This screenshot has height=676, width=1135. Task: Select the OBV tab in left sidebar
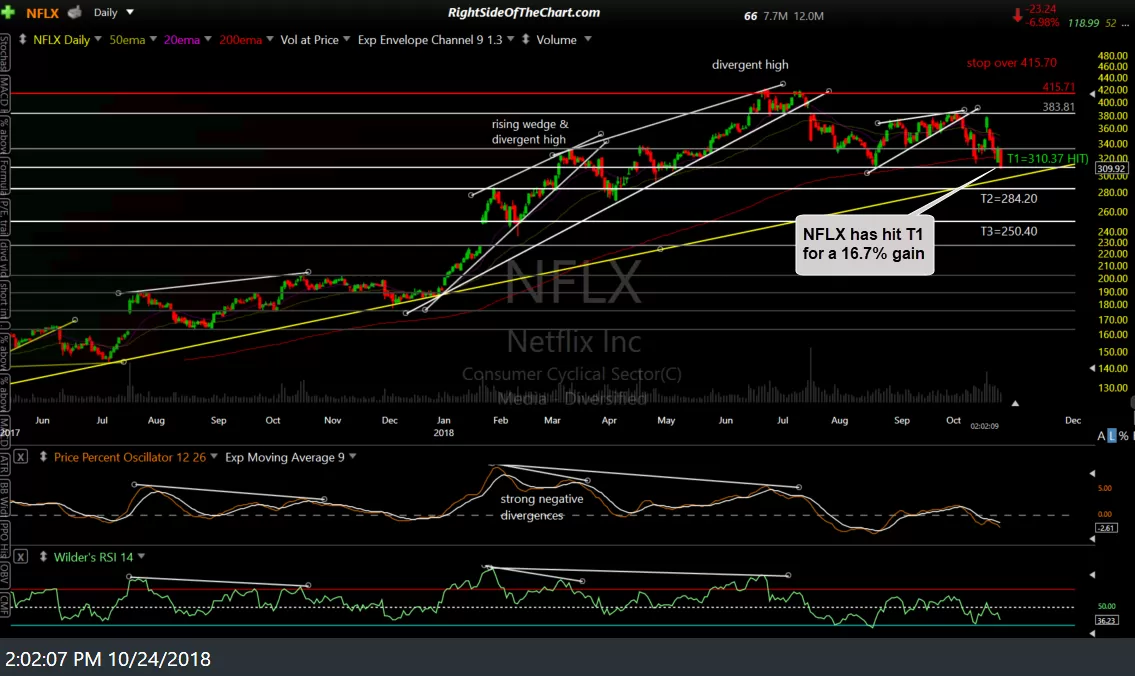point(4,575)
